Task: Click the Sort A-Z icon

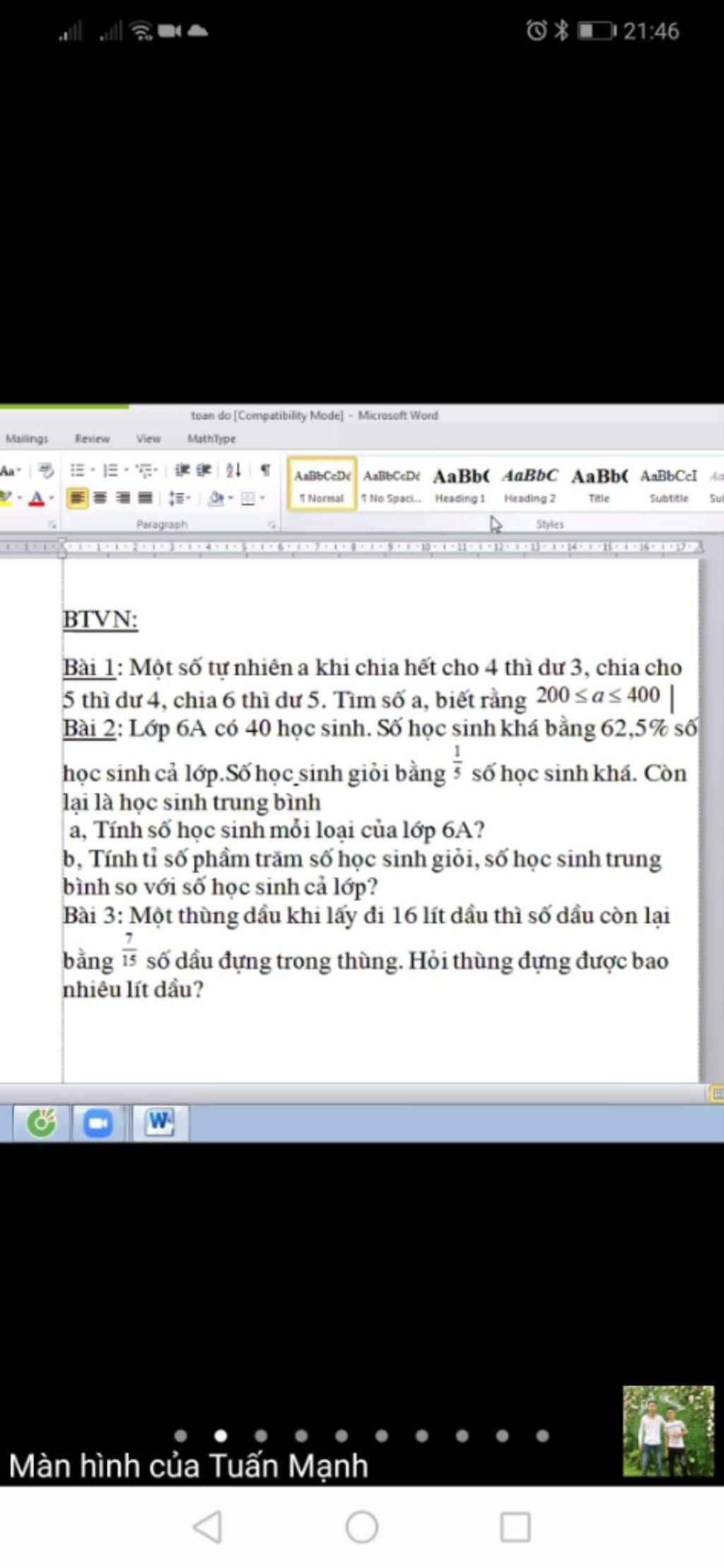Action: point(234,470)
